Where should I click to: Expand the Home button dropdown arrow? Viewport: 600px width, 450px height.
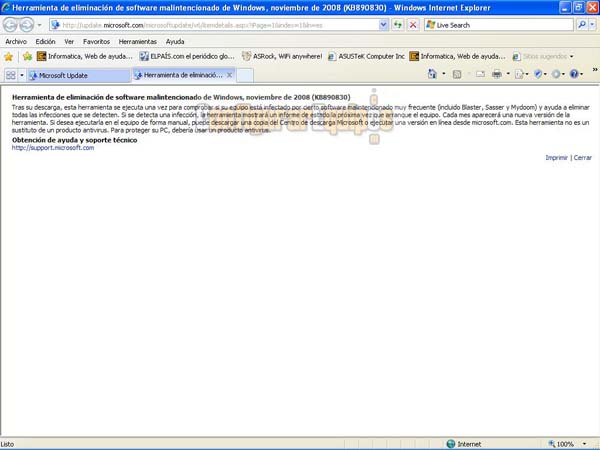[x=444, y=74]
